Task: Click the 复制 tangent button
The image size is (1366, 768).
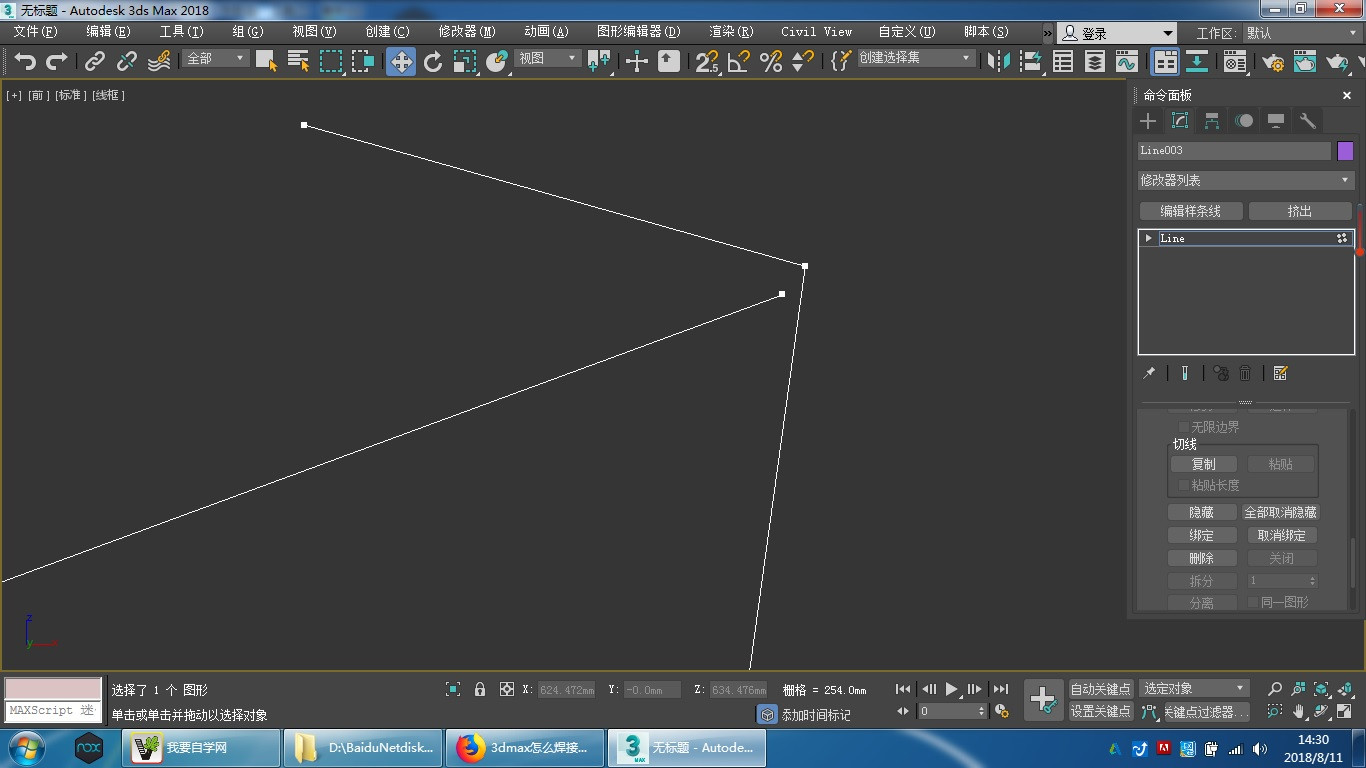Action: [x=1204, y=464]
